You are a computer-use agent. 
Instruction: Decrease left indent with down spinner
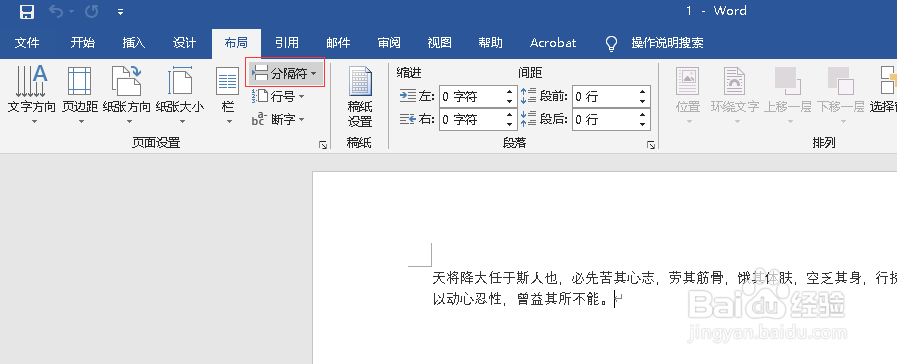[510, 101]
